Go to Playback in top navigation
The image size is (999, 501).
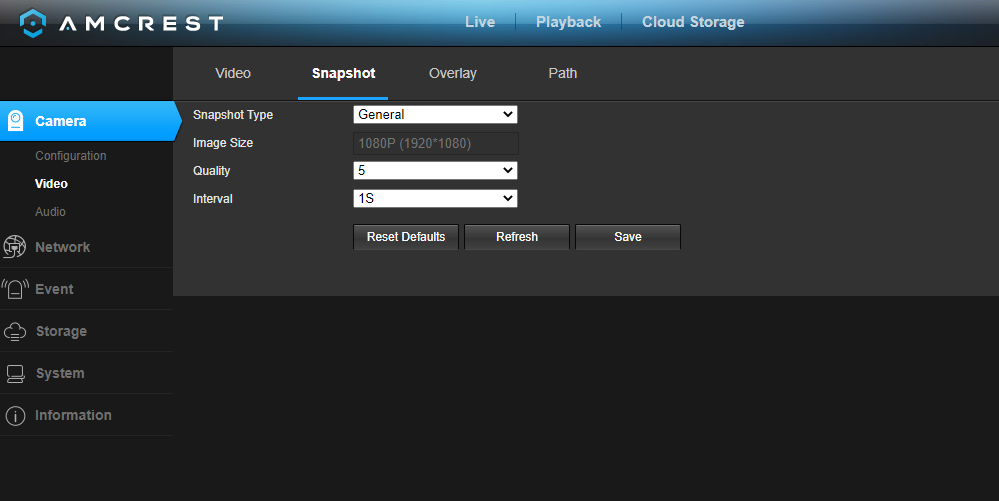pyautogui.click(x=568, y=22)
